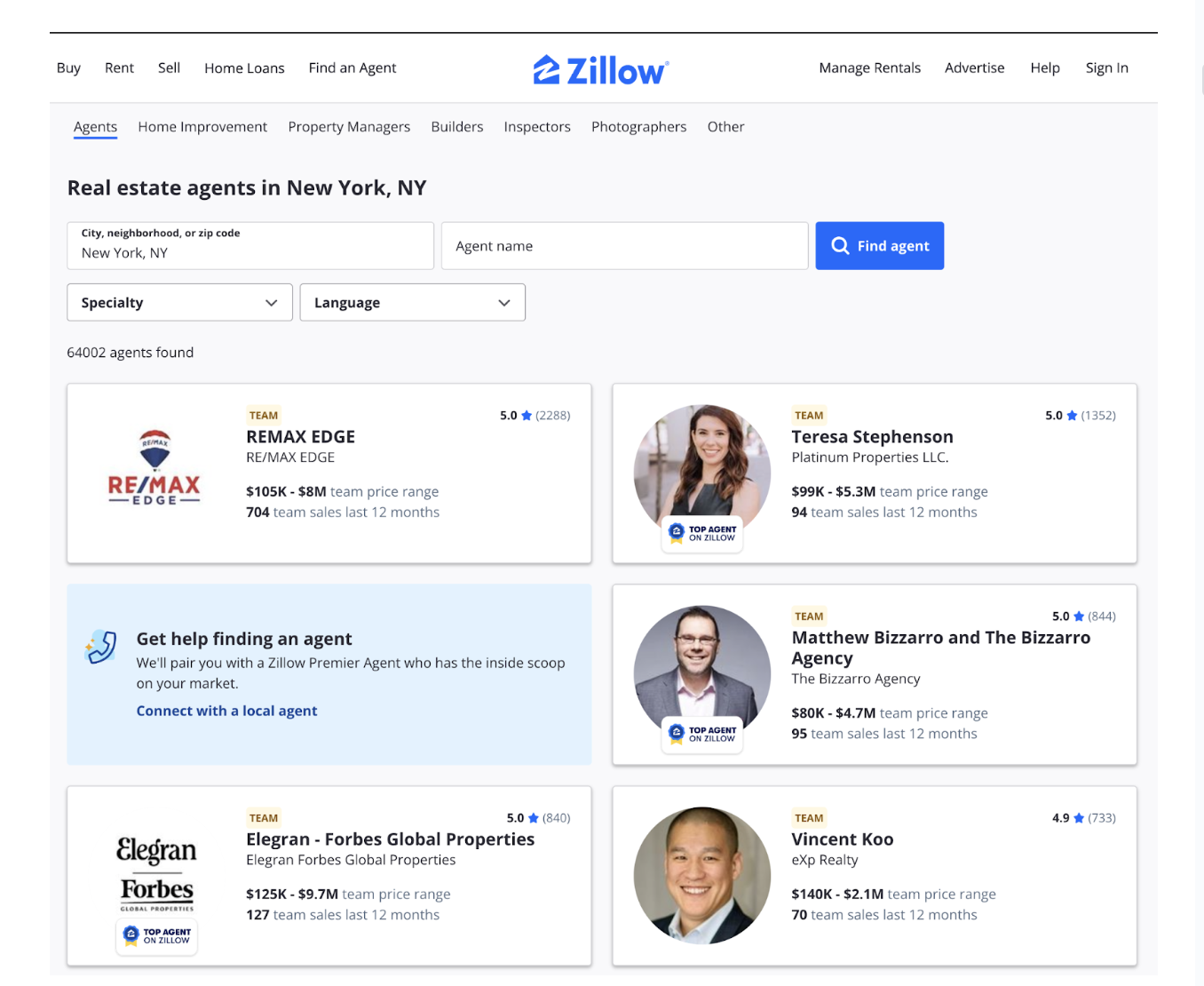Click the Sign In link

1106,68
